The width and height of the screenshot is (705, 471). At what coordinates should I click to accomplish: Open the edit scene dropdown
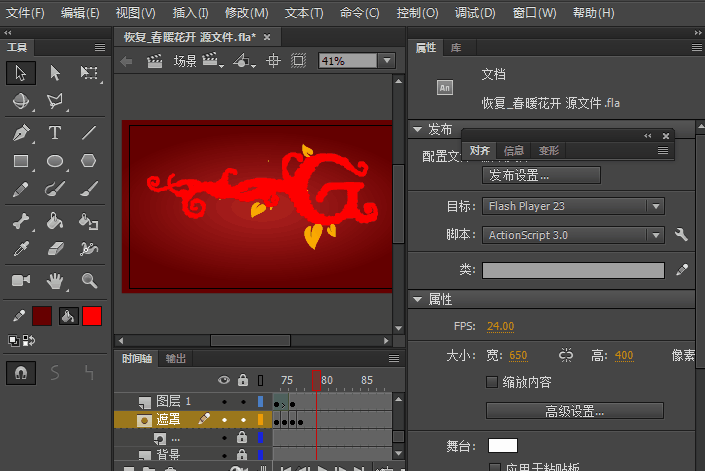[212, 61]
